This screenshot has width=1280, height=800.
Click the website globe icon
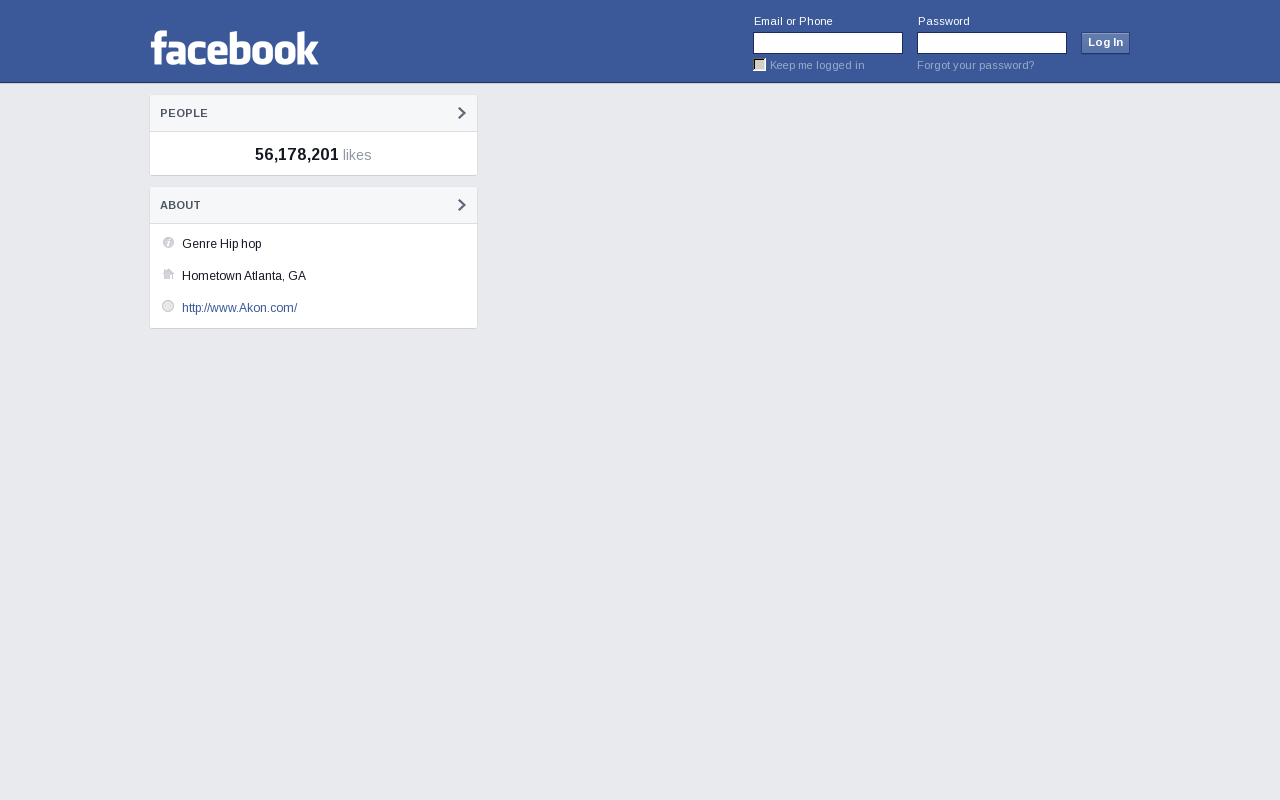click(x=168, y=306)
